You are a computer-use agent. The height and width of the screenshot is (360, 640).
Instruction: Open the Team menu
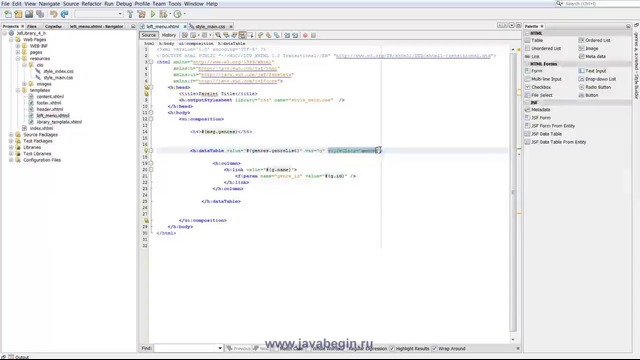tap(159, 4)
